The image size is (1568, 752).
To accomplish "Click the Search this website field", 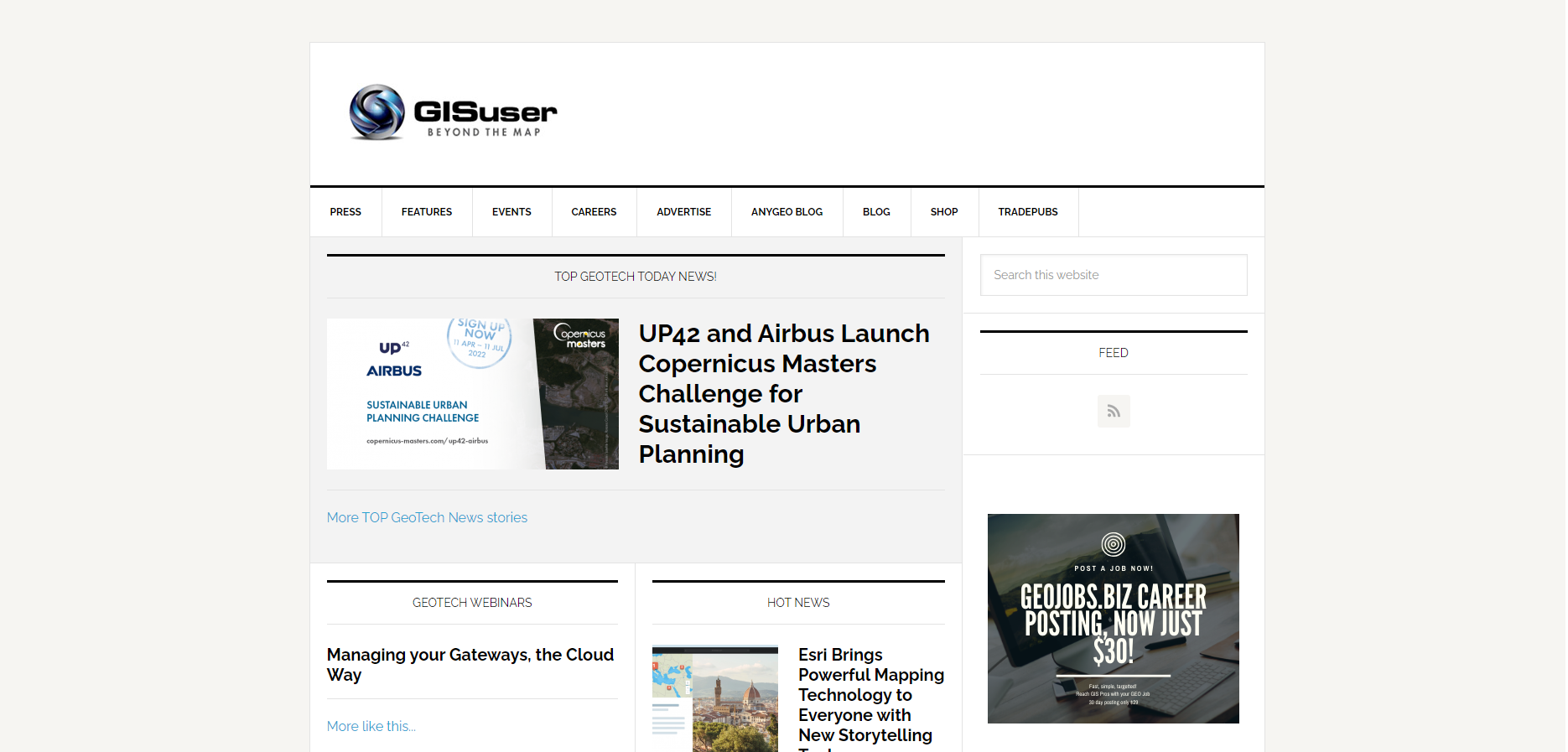I will click(1113, 275).
